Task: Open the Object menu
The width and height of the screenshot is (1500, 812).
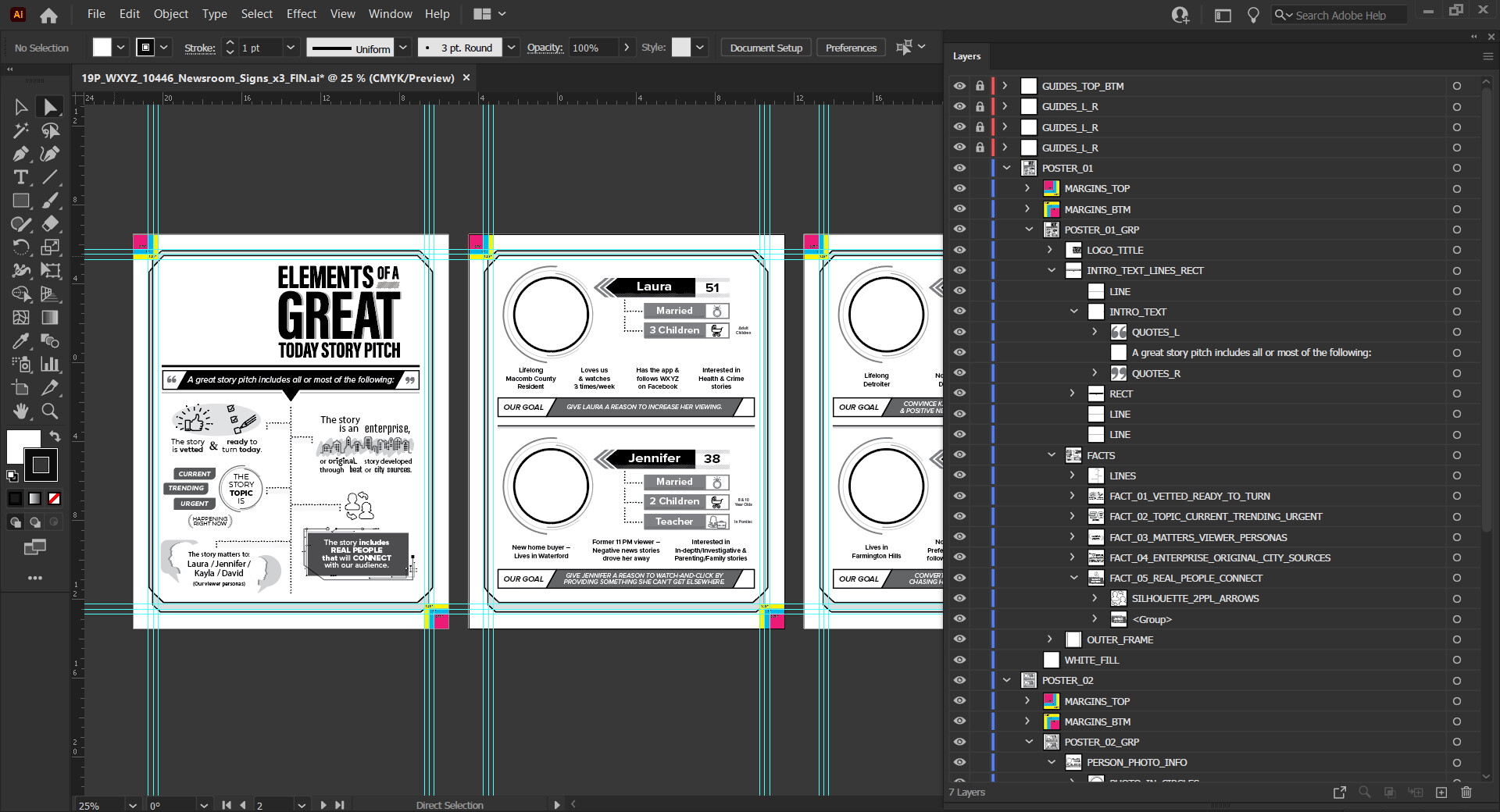Action: click(170, 14)
